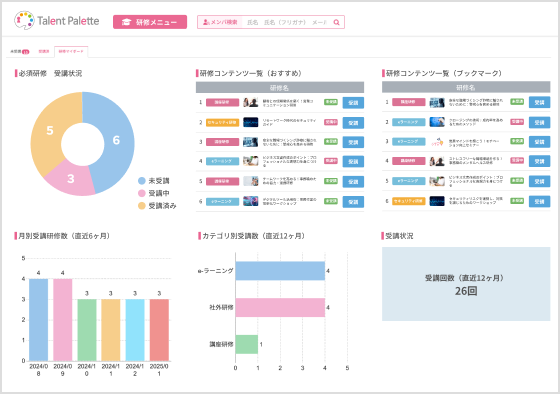The height and width of the screenshot is (394, 560).
Task: Click the magnifier search icon
Action: 336,22
